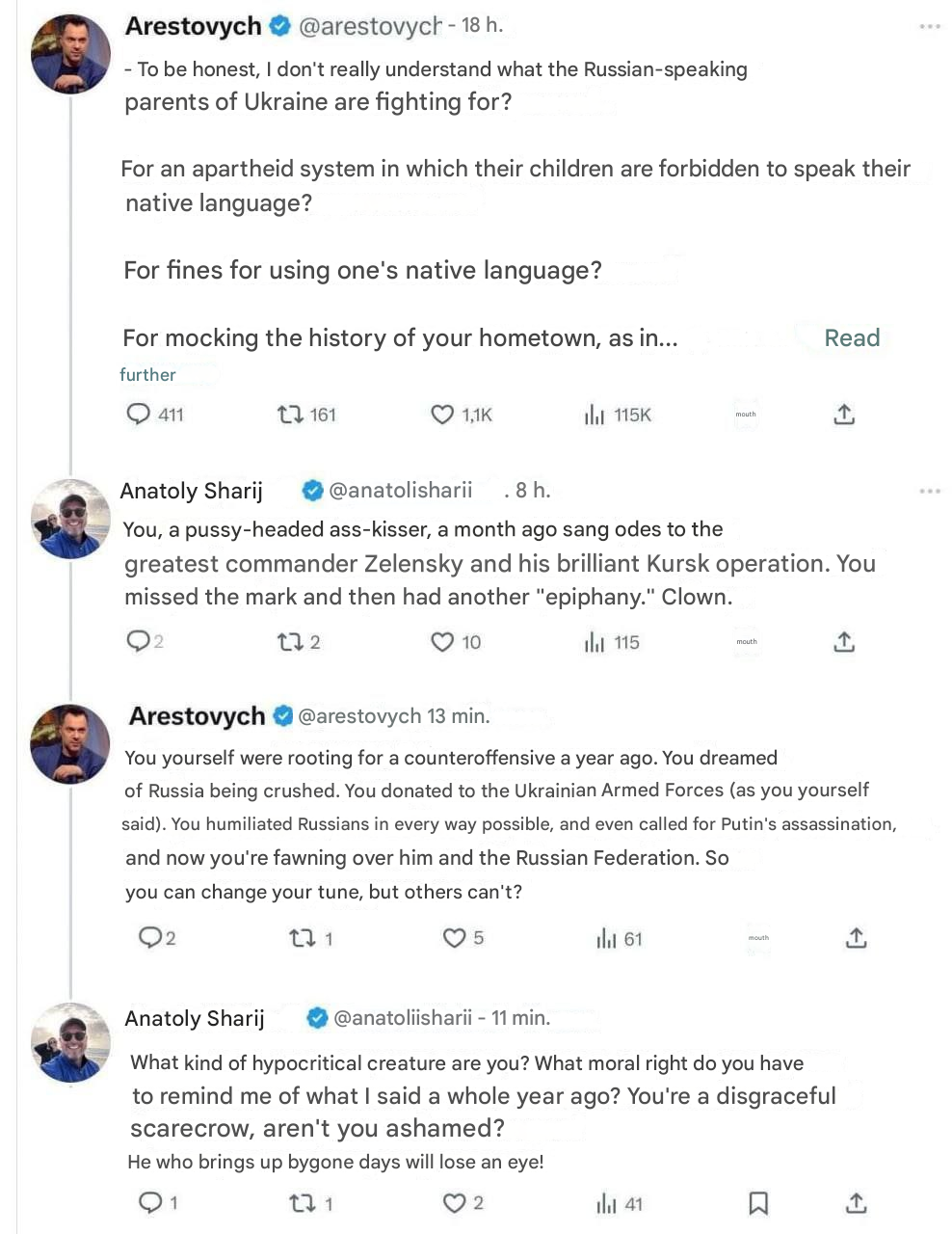Click Arestovych's profile avatar on first tweet

coord(70,53)
